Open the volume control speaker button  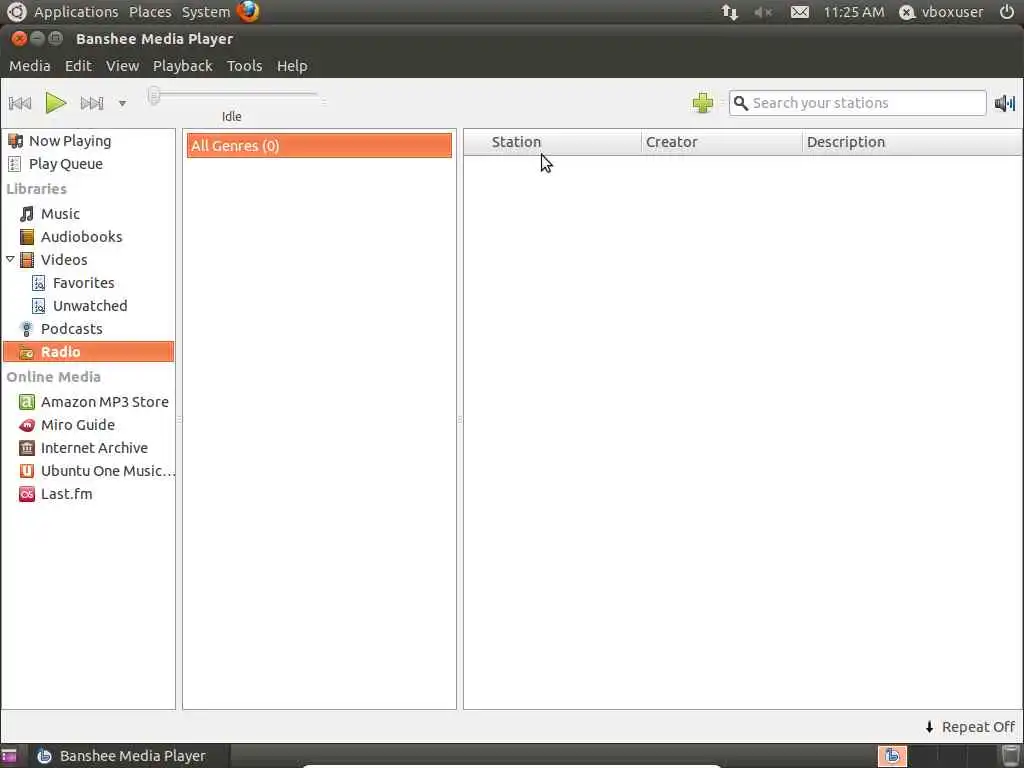coord(1005,103)
